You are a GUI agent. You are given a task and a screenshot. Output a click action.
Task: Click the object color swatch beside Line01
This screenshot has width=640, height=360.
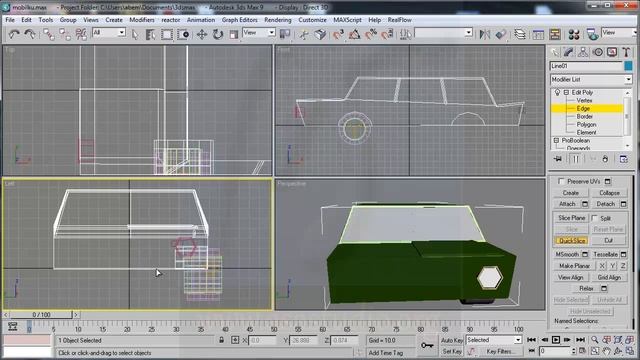coord(628,66)
